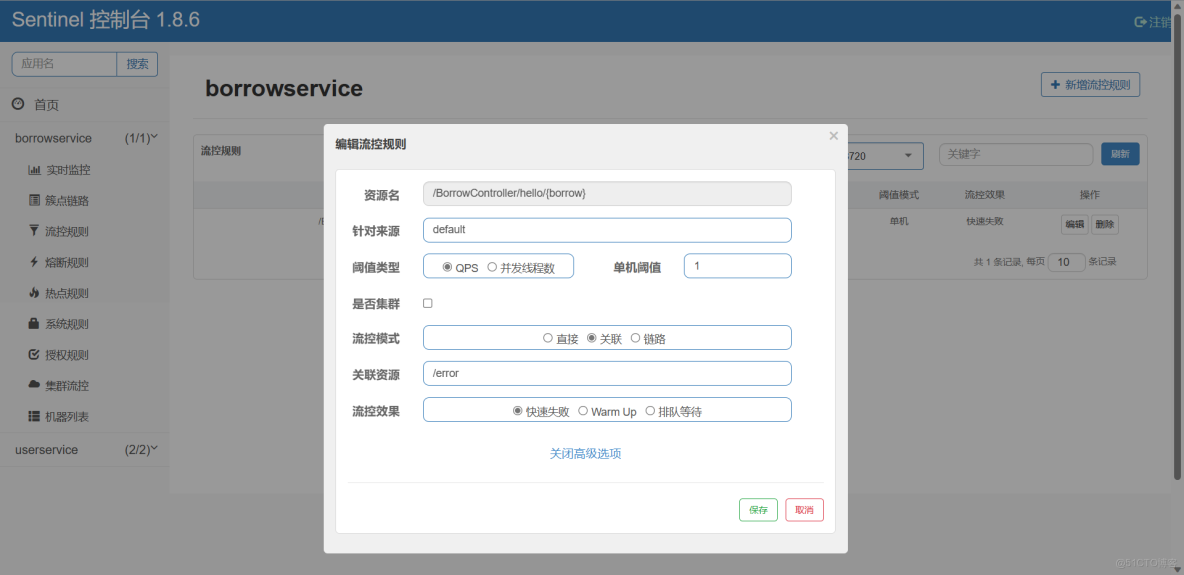Close the 编辑流控规则 dialog with X
1184x575 pixels.
[834, 136]
